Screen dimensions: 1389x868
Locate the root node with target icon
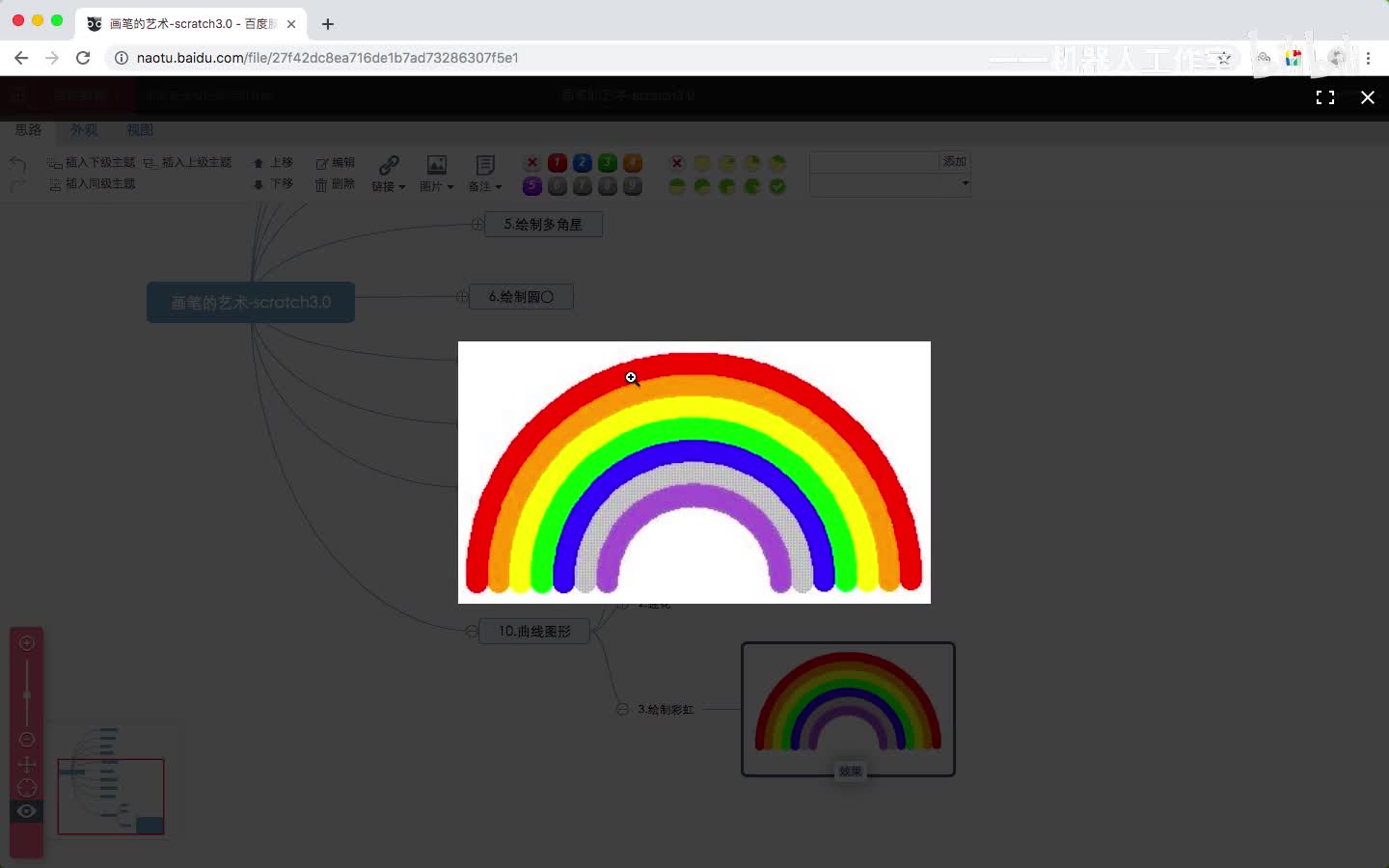[27, 788]
